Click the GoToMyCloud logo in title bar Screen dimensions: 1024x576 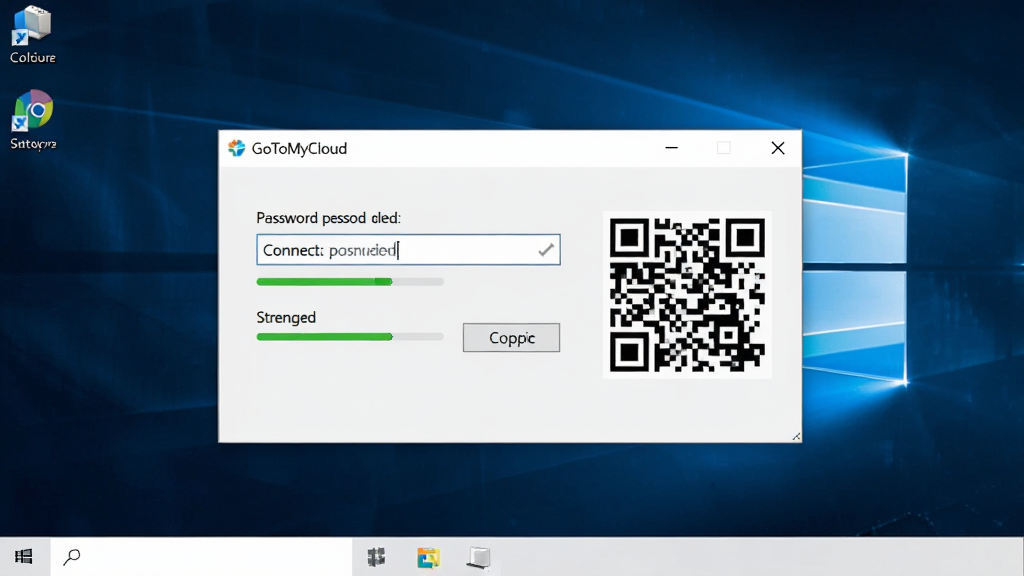236,148
